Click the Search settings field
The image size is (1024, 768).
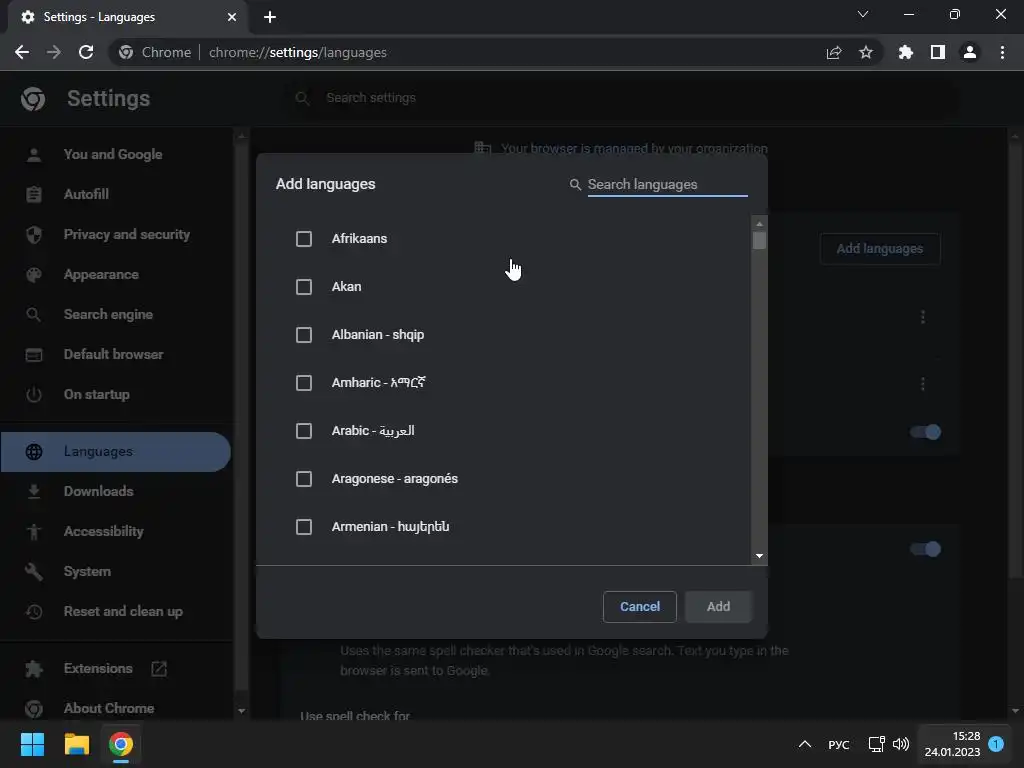624,98
